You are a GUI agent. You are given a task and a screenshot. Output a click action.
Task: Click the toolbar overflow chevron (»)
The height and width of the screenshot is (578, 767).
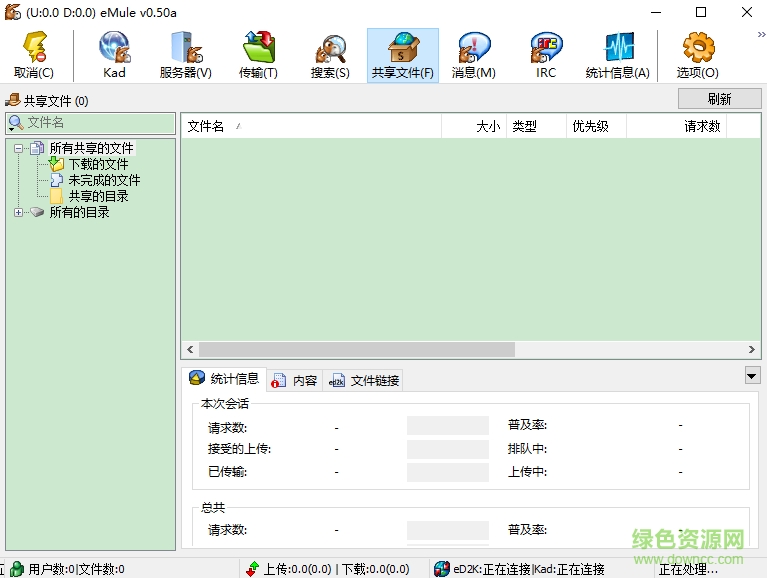pos(761,34)
